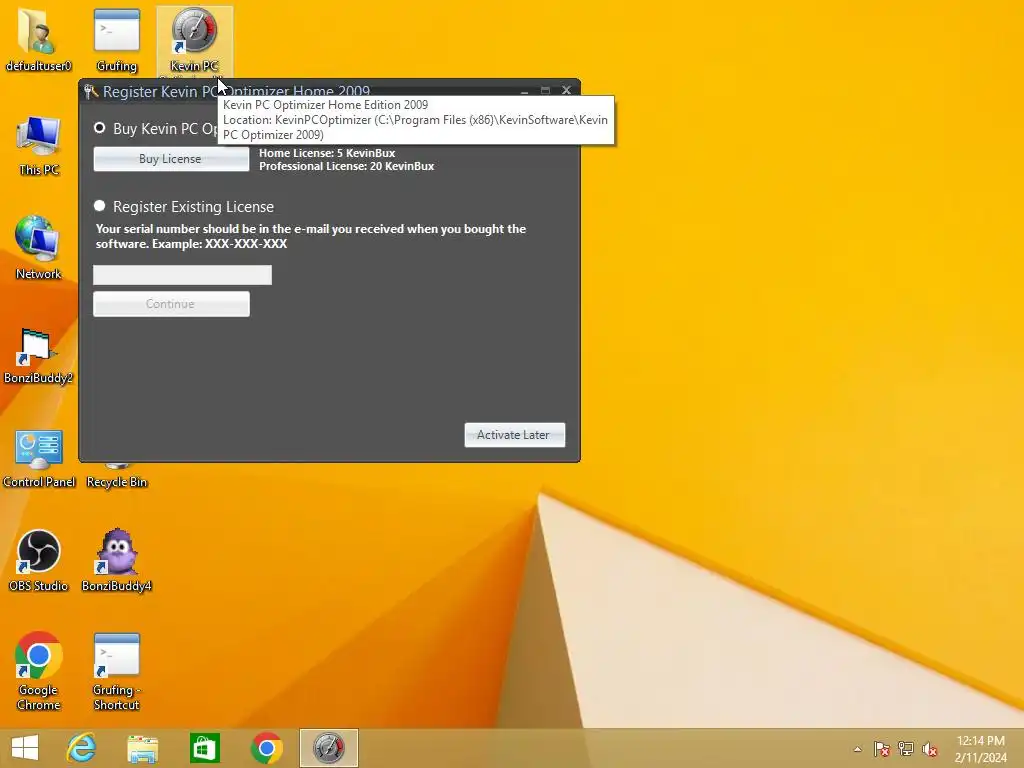The height and width of the screenshot is (768, 1024).
Task: Click the Professional License: 20 KevinBux text
Action: click(347, 166)
